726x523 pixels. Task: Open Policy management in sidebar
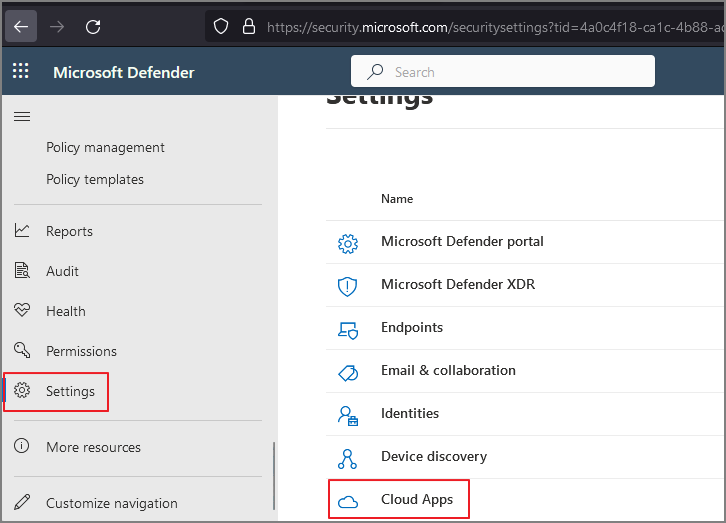(105, 147)
